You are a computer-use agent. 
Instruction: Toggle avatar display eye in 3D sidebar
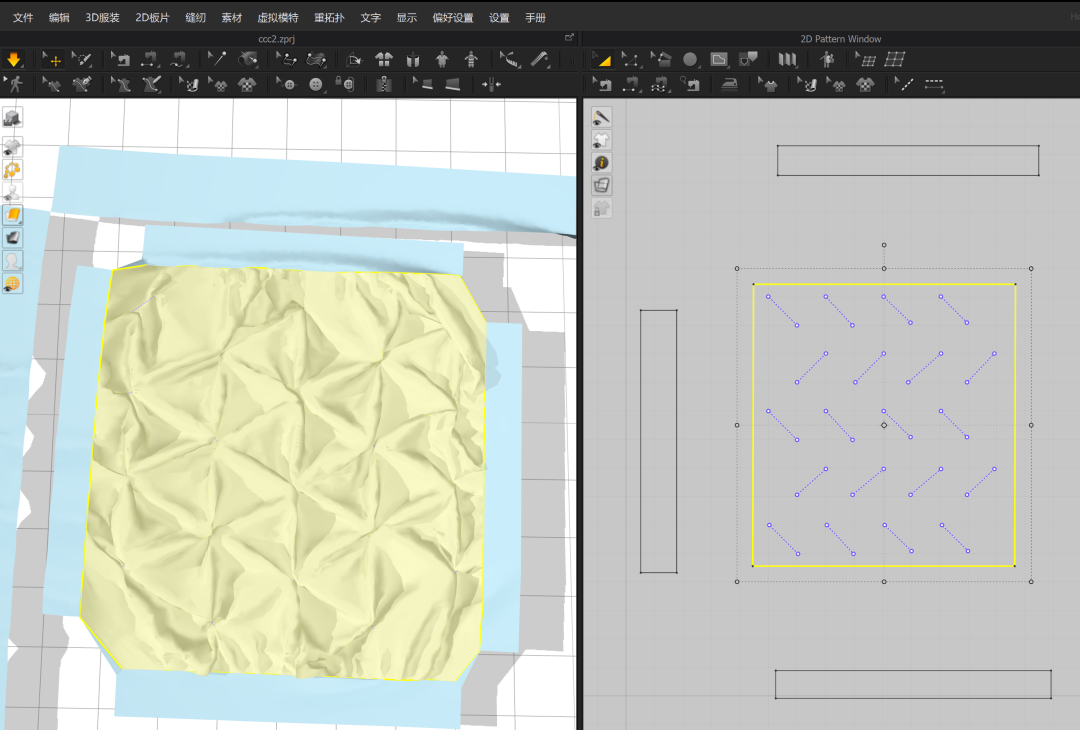(x=12, y=192)
